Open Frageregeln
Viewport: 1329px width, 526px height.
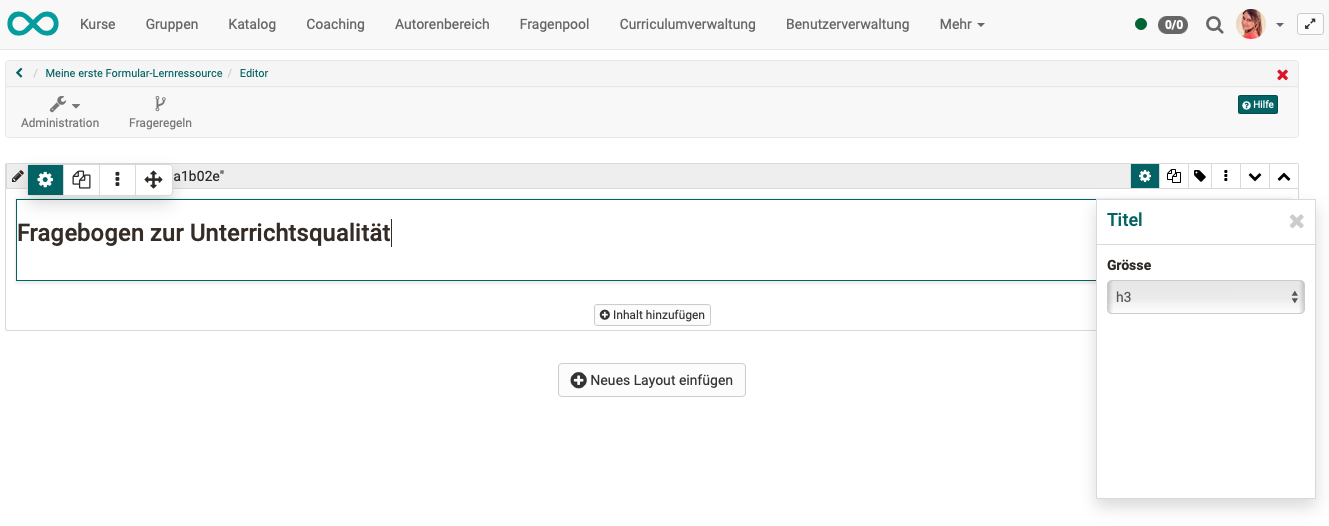click(160, 112)
